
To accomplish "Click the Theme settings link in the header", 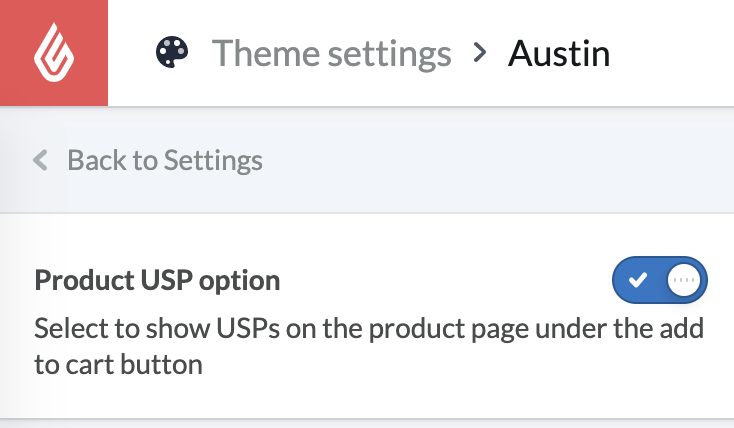I will (331, 52).
